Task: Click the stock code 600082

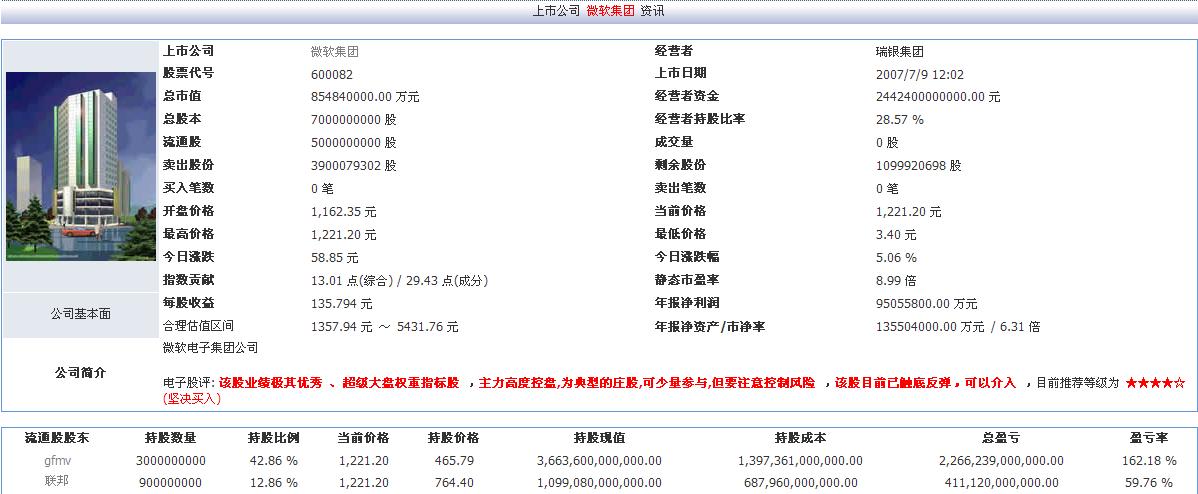Action: [x=332, y=75]
